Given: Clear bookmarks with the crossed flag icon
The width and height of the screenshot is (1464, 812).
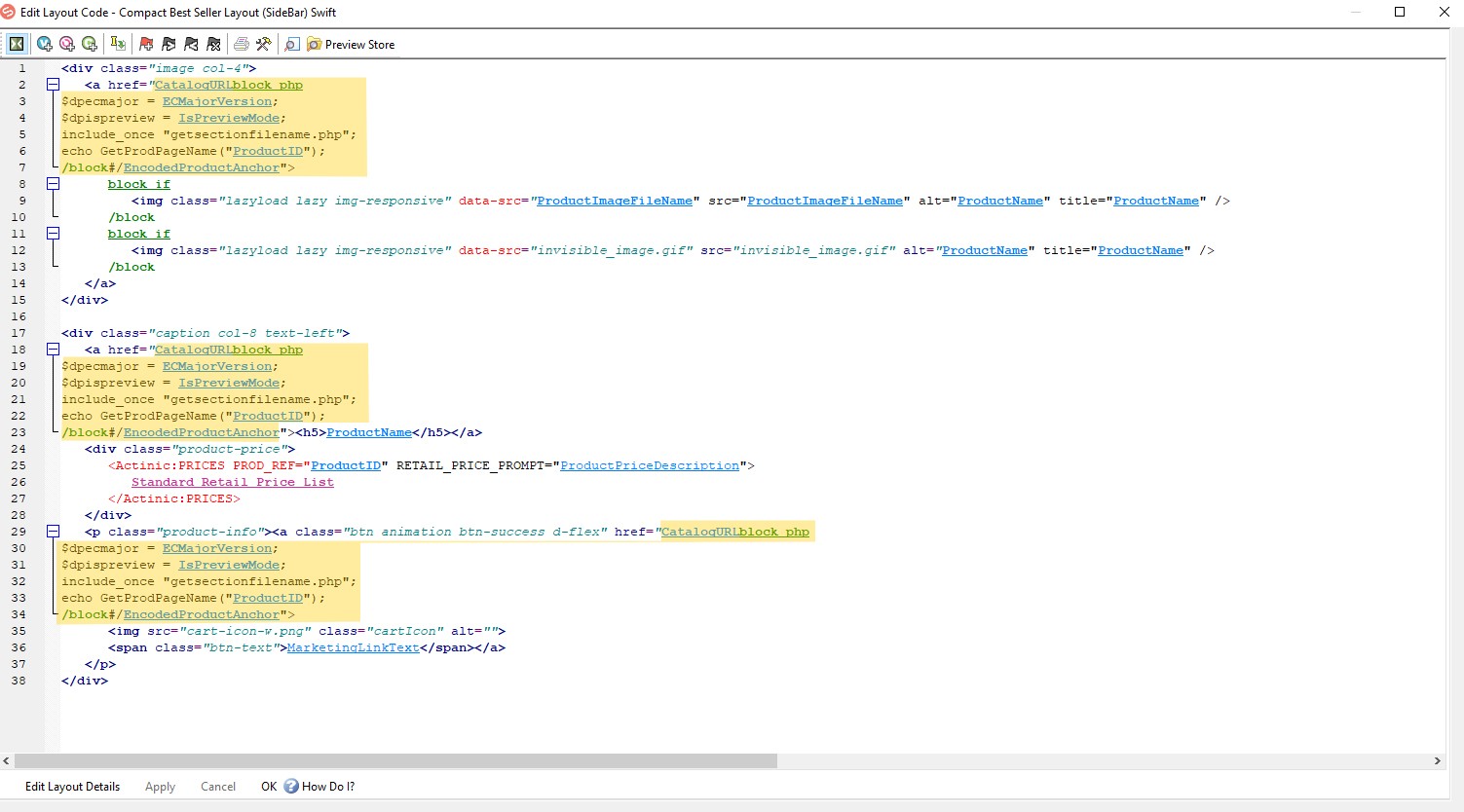Looking at the screenshot, I should 213,44.
